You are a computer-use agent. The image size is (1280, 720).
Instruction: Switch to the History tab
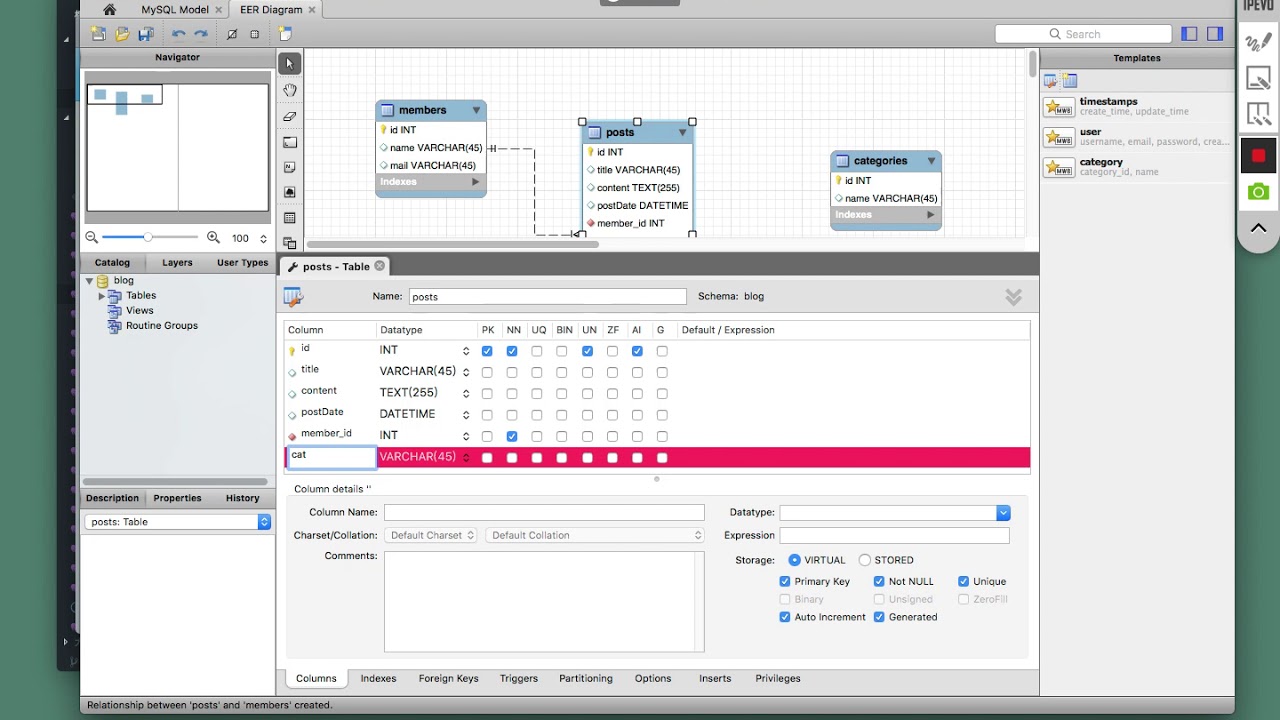tap(242, 498)
